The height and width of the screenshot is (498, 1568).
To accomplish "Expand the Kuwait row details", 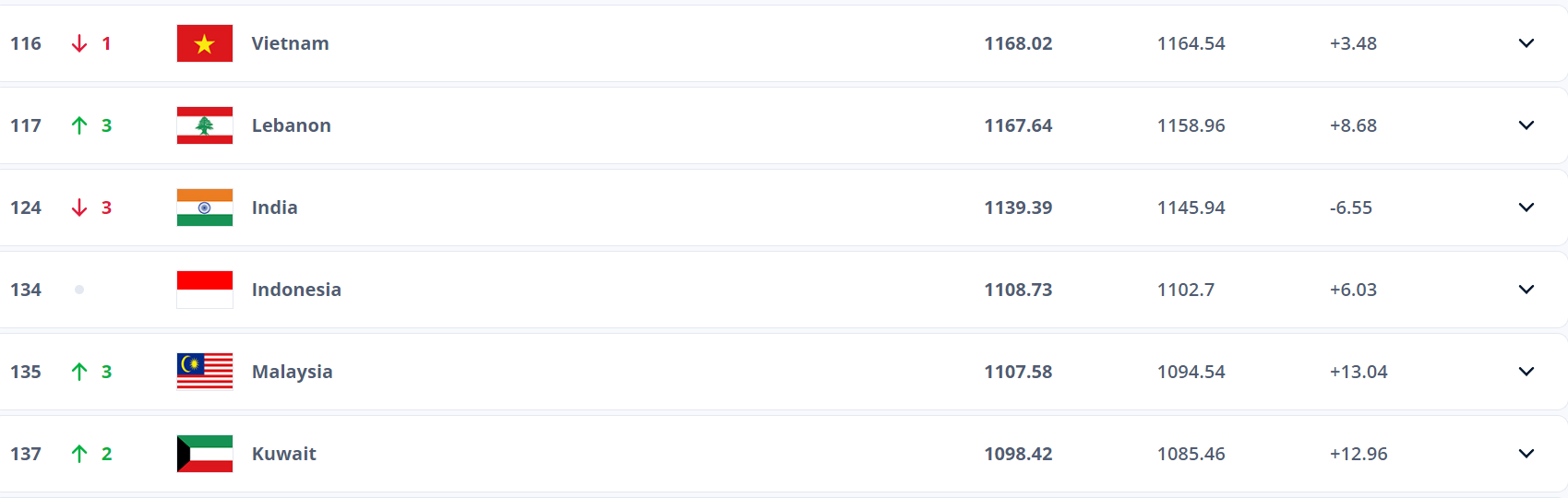I will [1526, 454].
